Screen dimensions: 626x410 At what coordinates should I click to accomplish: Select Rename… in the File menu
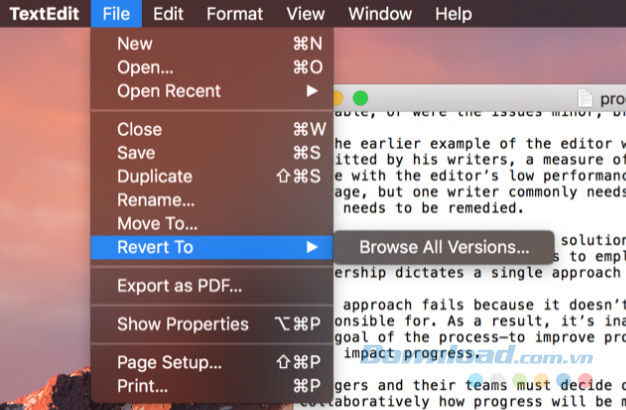212,200
